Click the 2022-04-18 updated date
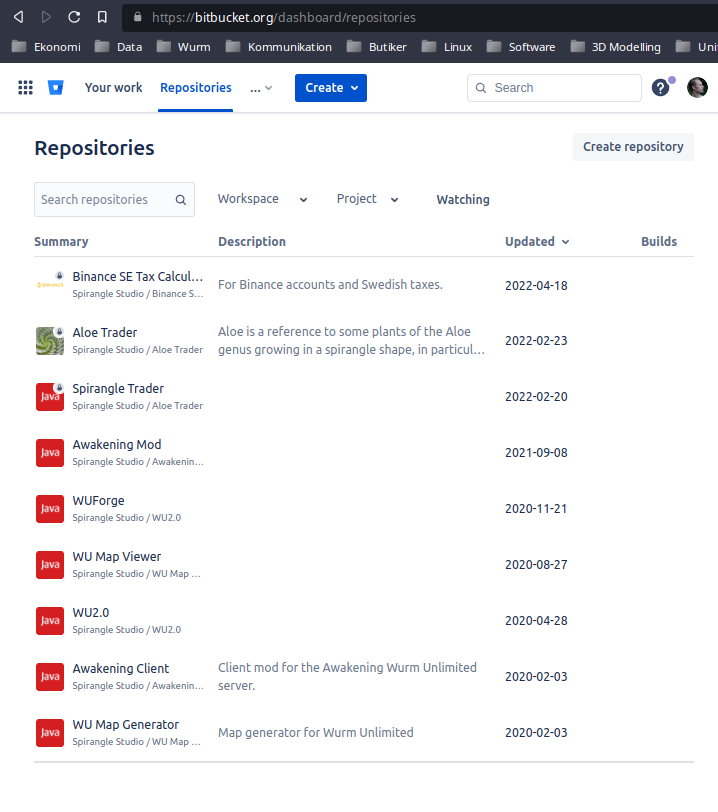Image resolution: width=718 pixels, height=812 pixels. click(536, 286)
